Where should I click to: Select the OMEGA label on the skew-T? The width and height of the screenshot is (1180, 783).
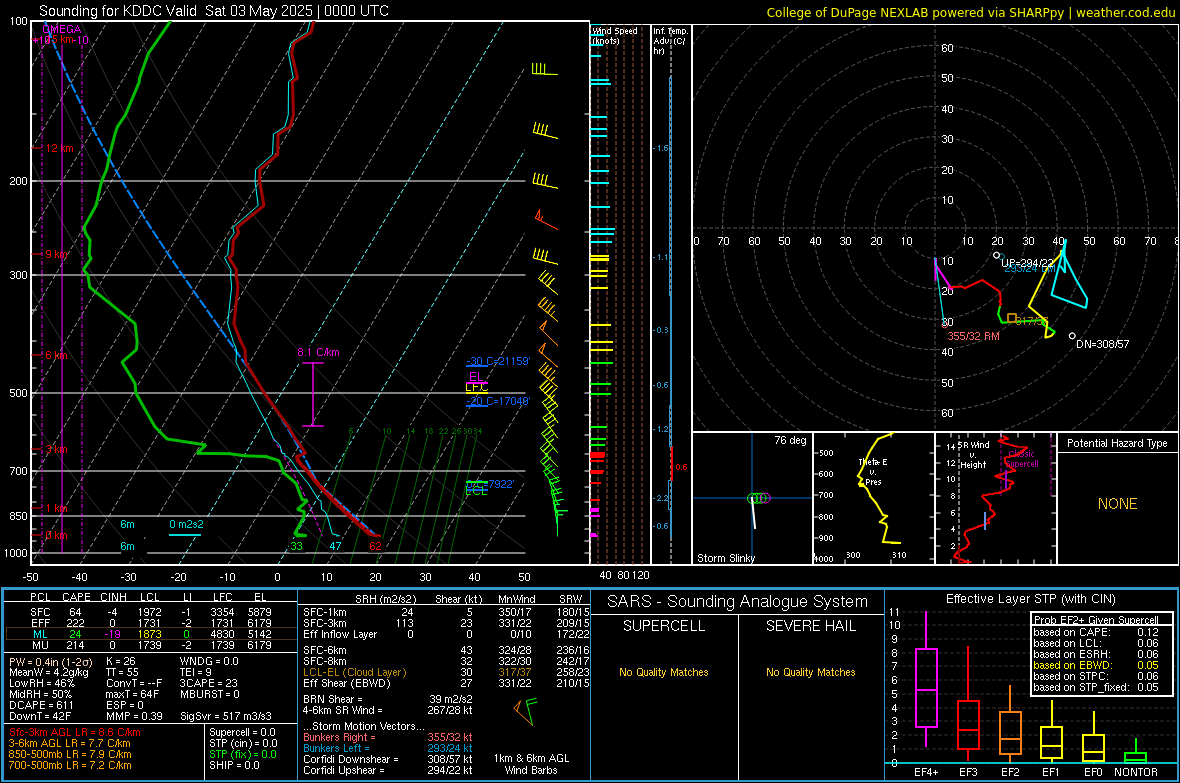[x=62, y=29]
